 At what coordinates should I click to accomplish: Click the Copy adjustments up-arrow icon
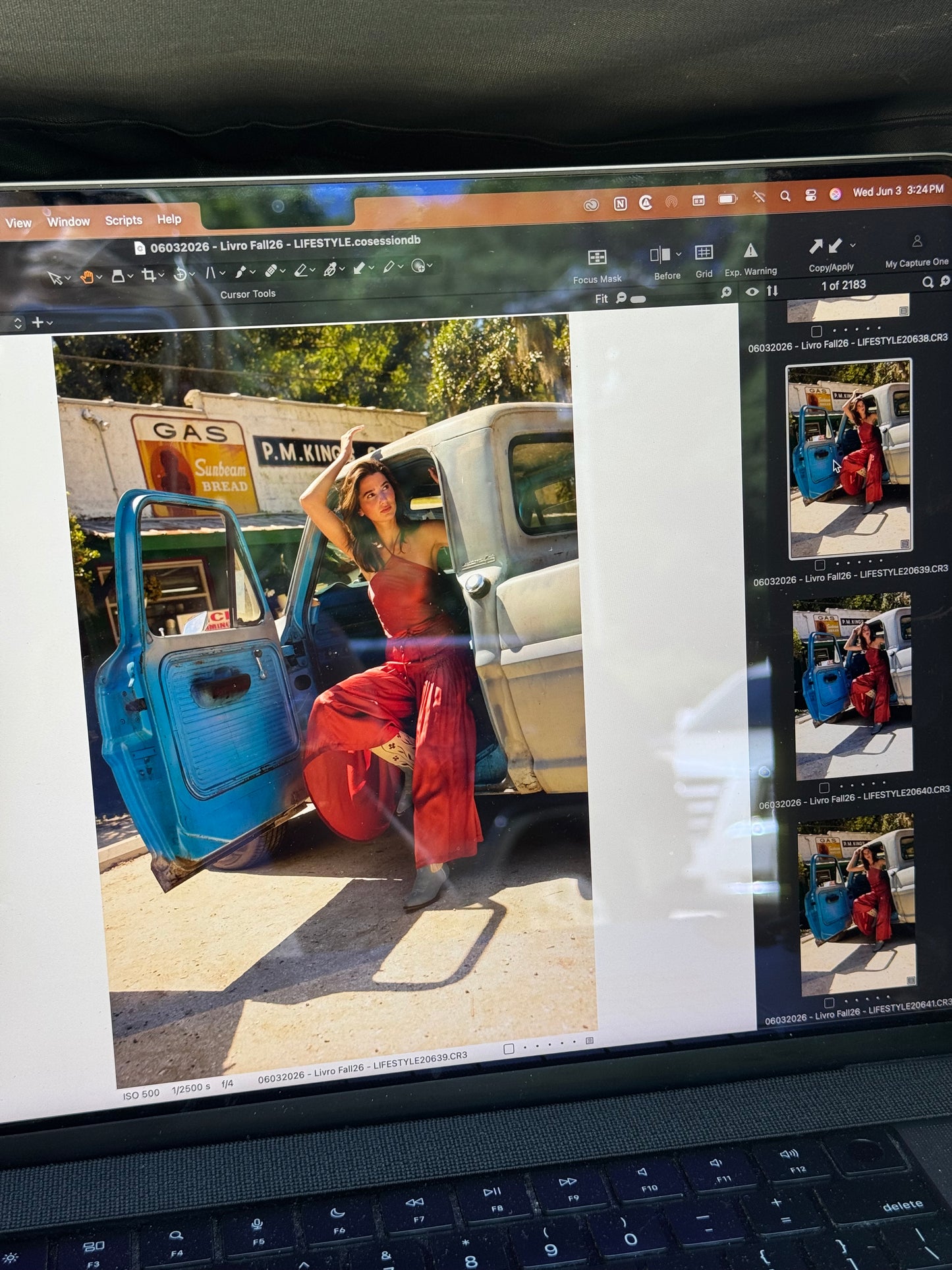tap(816, 246)
